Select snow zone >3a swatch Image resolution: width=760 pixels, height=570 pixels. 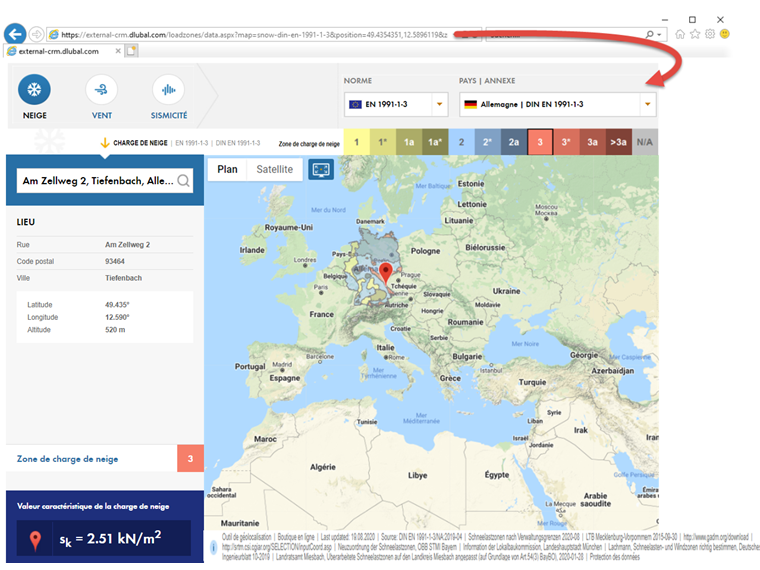point(618,142)
